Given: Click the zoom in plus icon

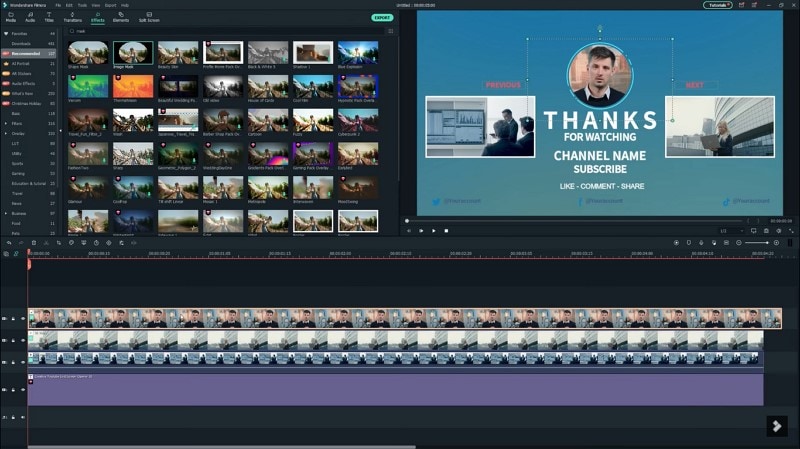Looking at the screenshot, I should pos(777,243).
